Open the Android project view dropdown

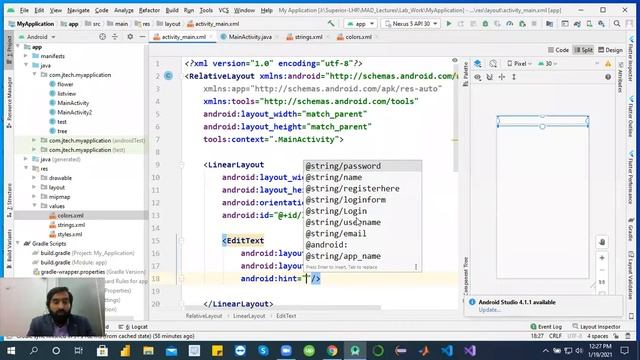[x=37, y=37]
